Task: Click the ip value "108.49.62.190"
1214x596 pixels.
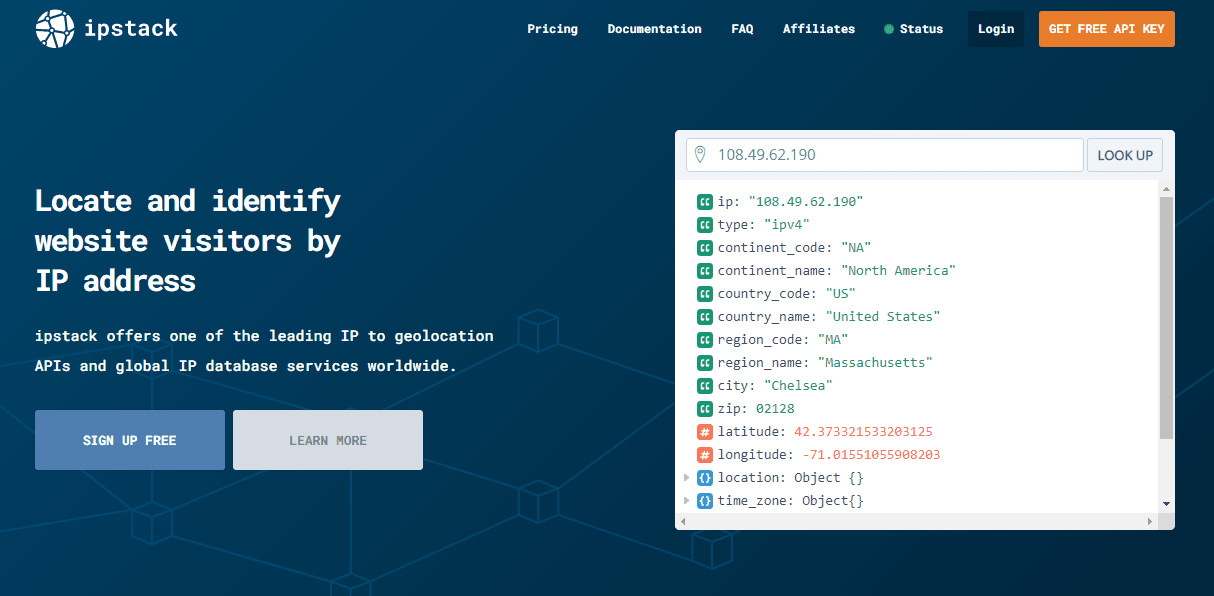Action: point(806,202)
